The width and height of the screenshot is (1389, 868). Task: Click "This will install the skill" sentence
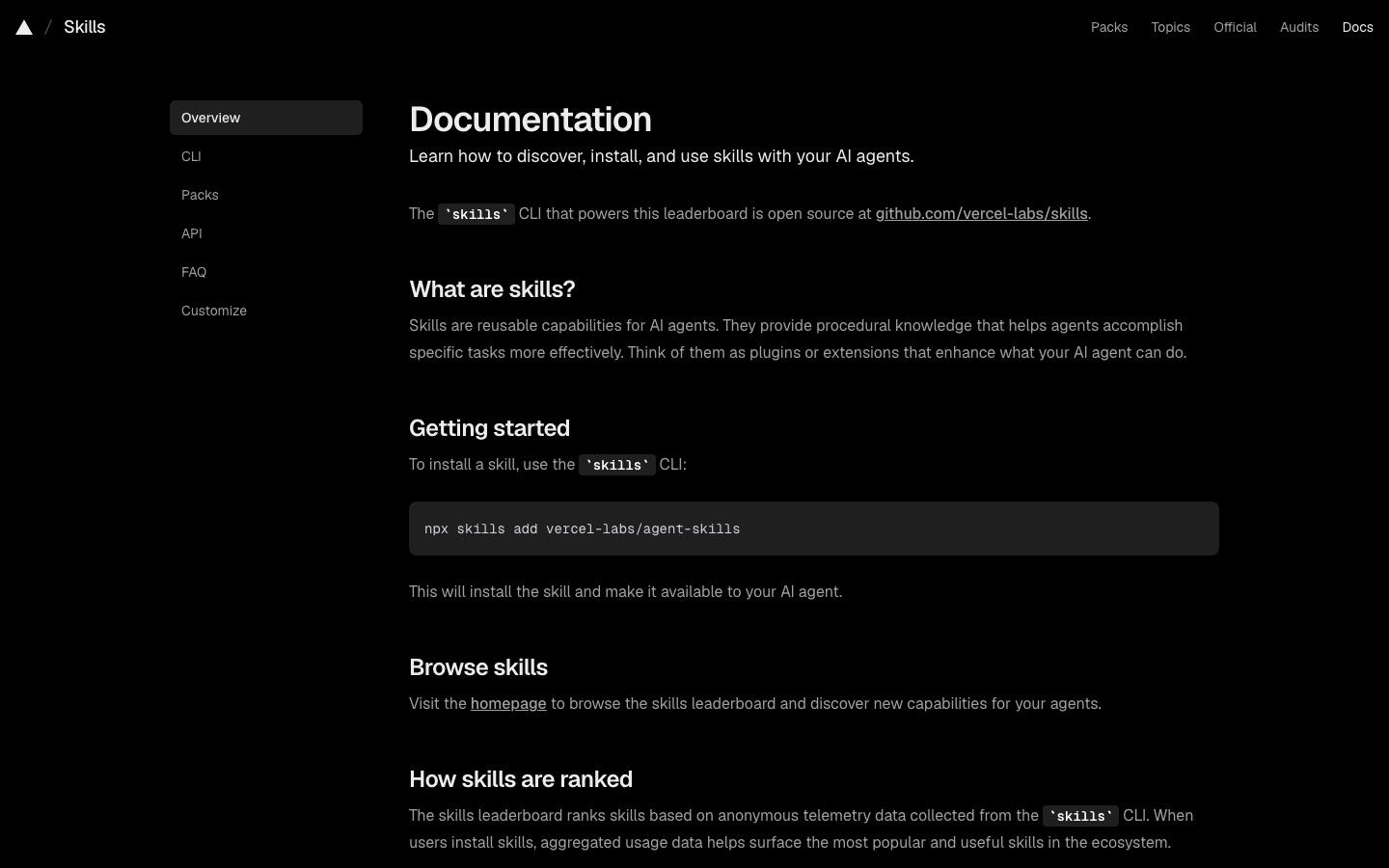click(626, 592)
